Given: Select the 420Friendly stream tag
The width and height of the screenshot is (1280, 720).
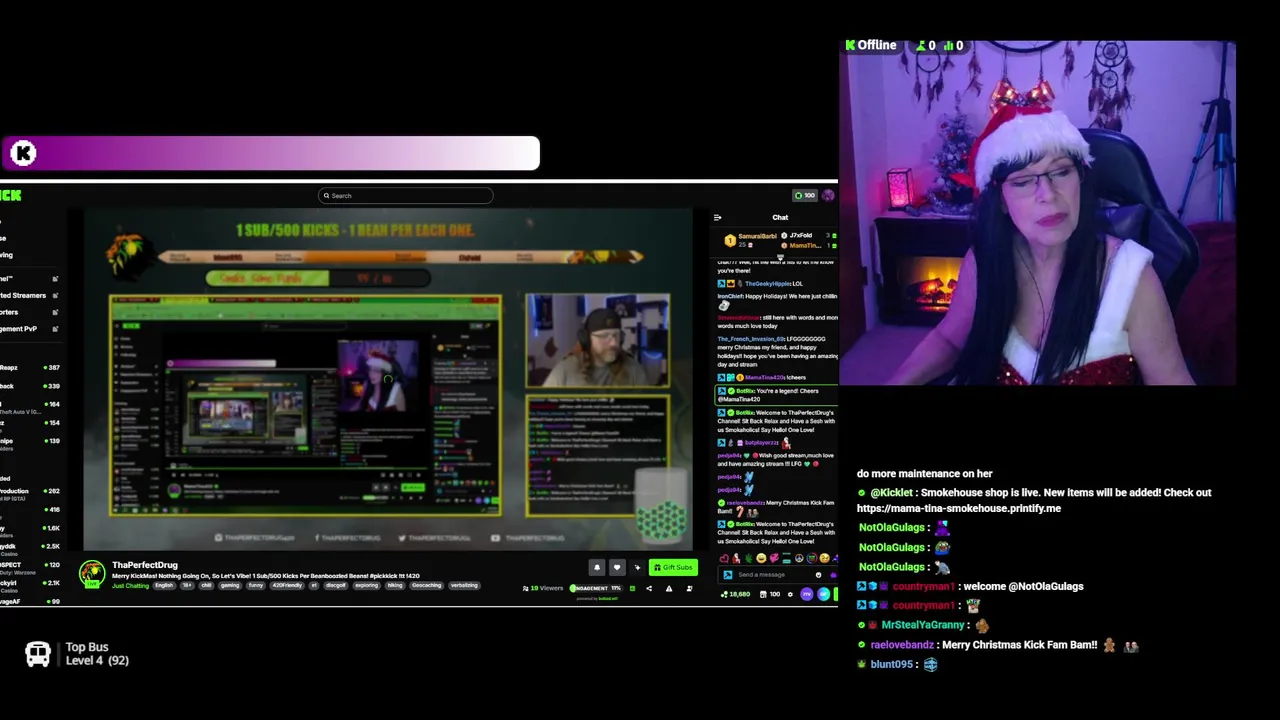Looking at the screenshot, I should pos(287,585).
